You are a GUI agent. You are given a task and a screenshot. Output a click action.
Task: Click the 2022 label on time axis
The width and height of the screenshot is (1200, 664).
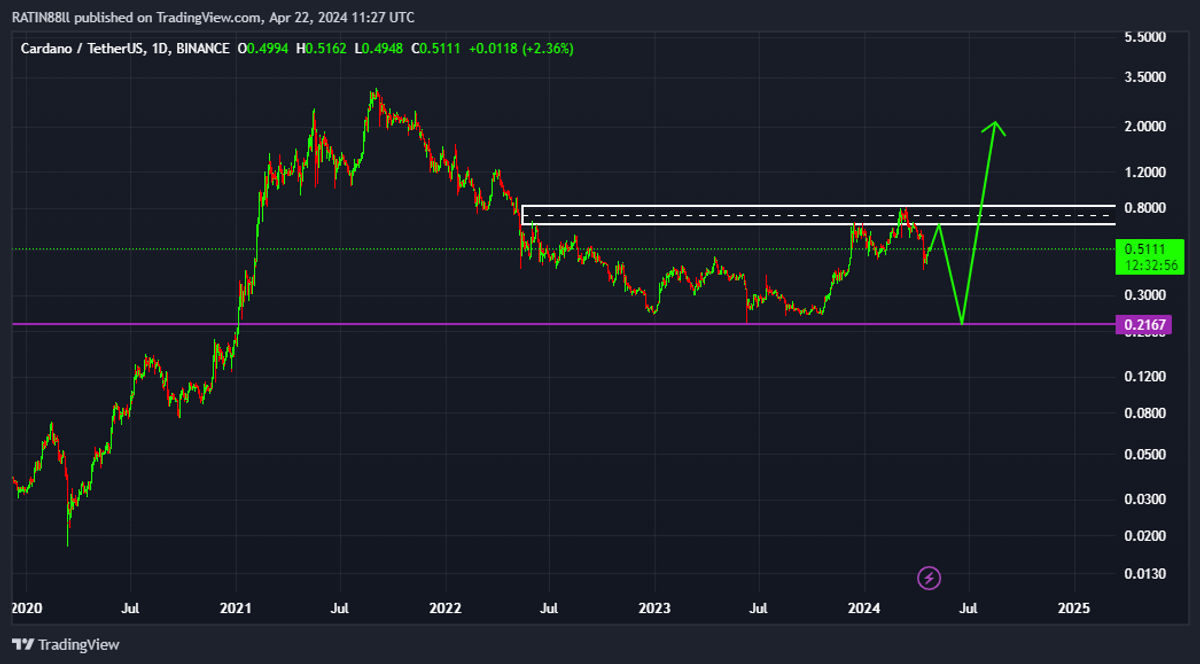click(445, 608)
